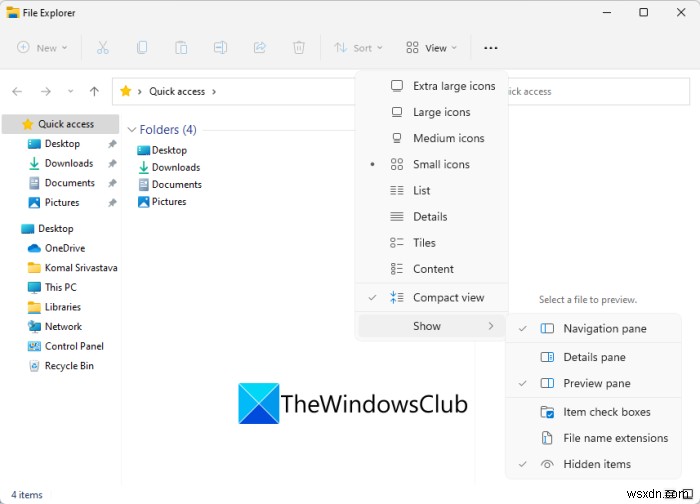
Task: Click Select a file to preview text
Action: click(x=588, y=300)
